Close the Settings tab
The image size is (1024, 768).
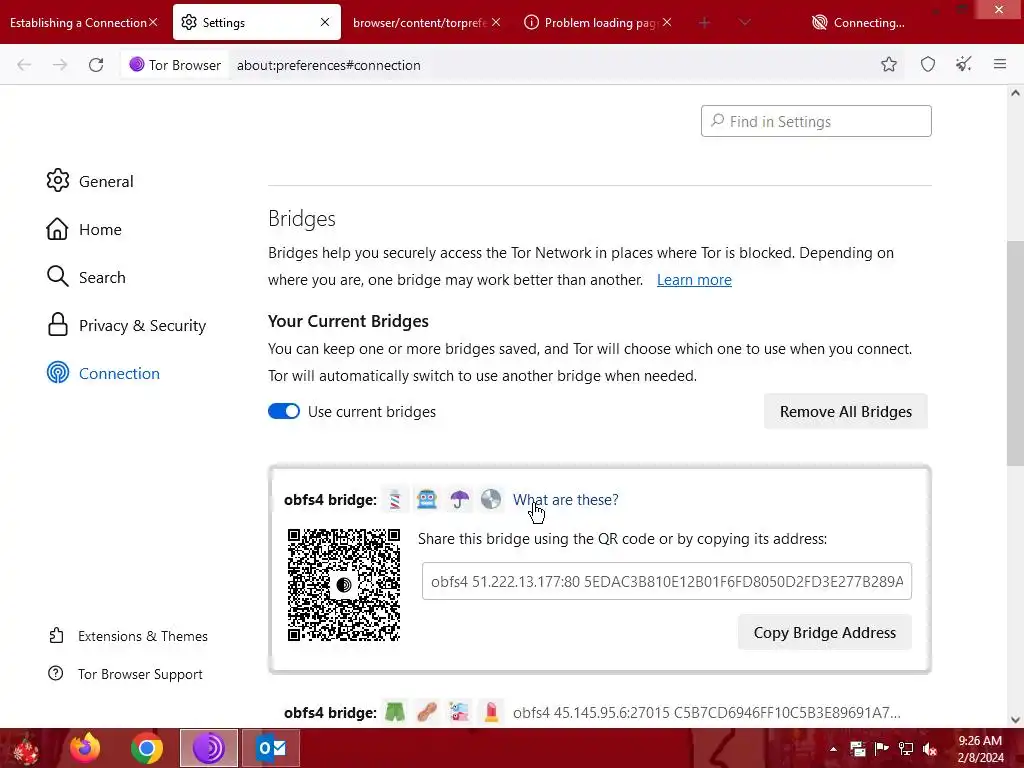(x=325, y=22)
